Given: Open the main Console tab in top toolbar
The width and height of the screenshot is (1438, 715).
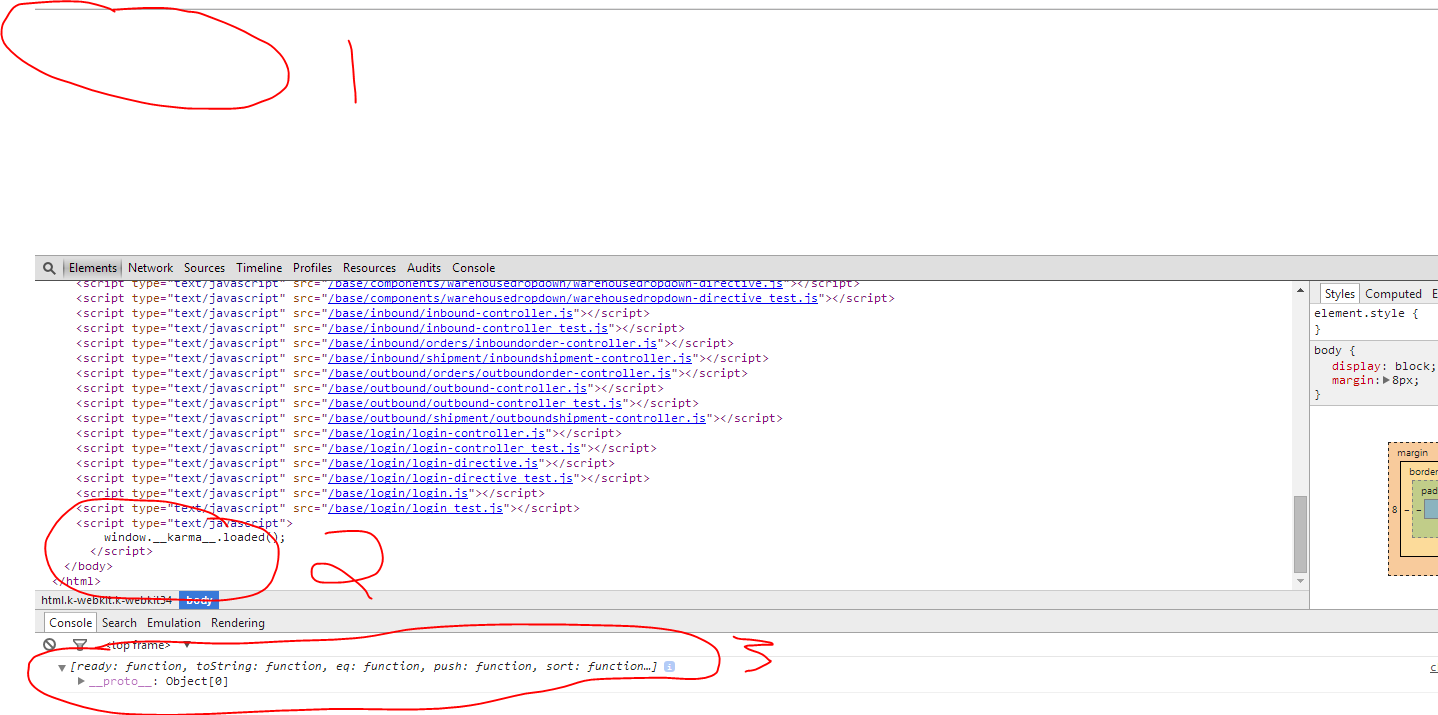Looking at the screenshot, I should tap(474, 268).
